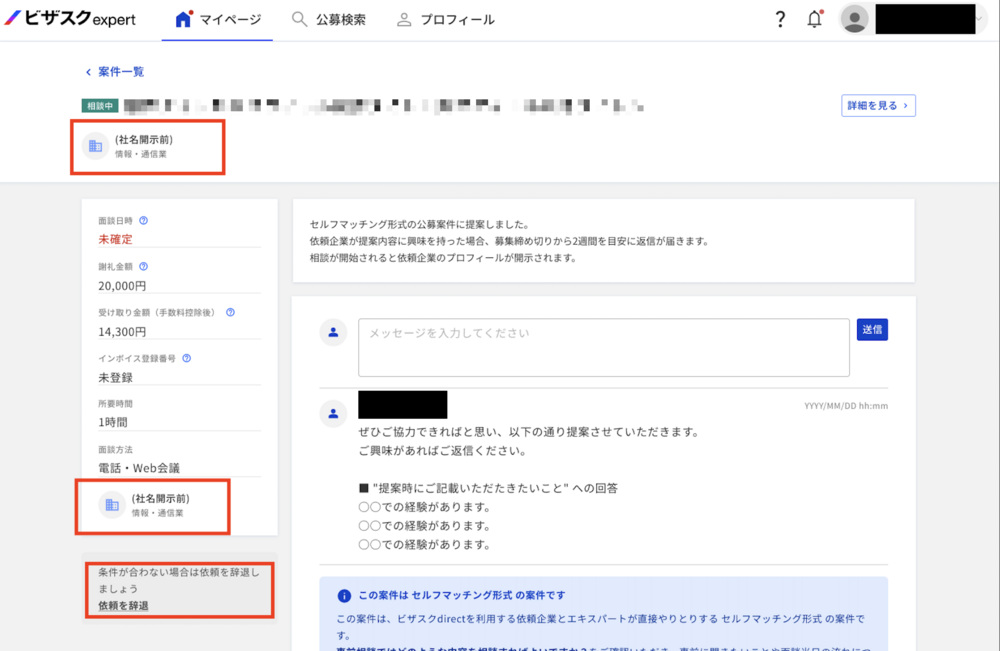Click the help icon next to 受け取り金額
Screen dimensions: 1000x651
230,312
